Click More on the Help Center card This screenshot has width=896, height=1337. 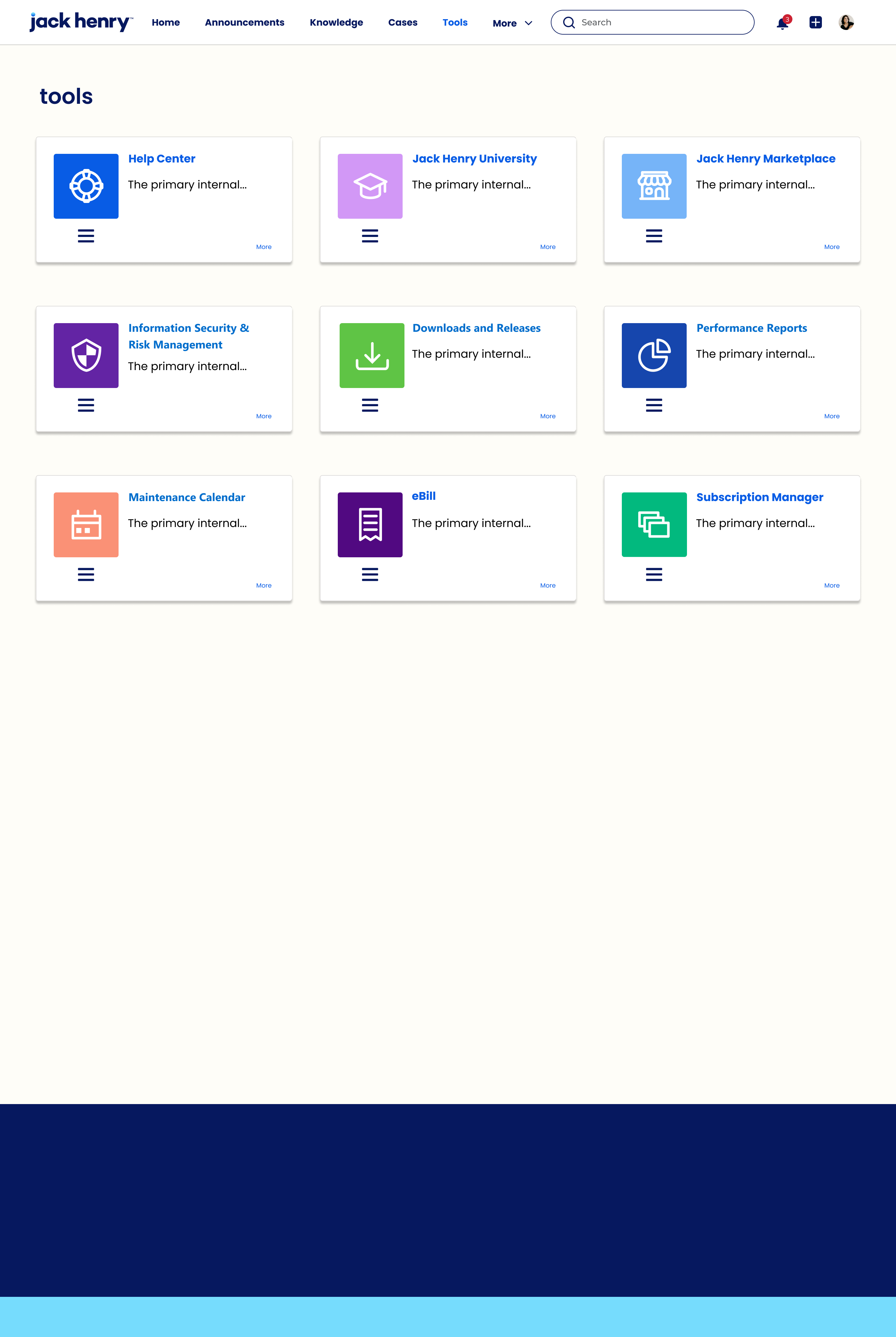tap(263, 247)
